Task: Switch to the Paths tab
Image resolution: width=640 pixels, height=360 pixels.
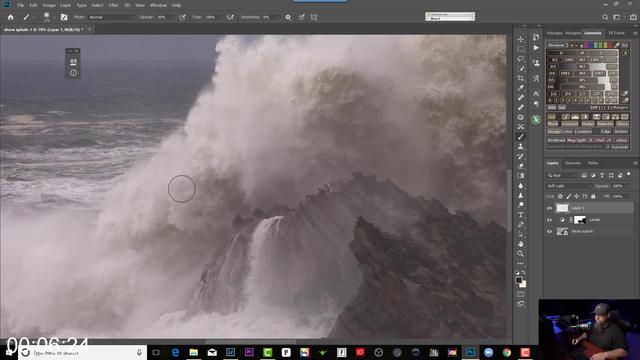Action: pos(593,163)
